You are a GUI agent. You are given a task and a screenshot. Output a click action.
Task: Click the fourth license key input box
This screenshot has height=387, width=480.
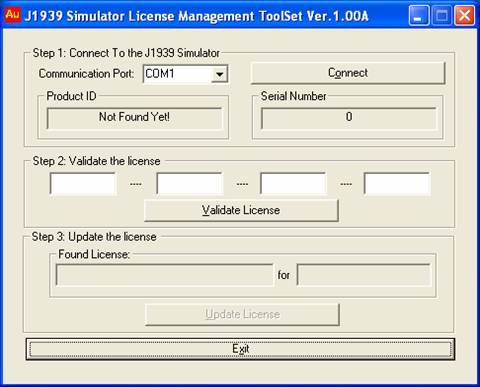(397, 183)
